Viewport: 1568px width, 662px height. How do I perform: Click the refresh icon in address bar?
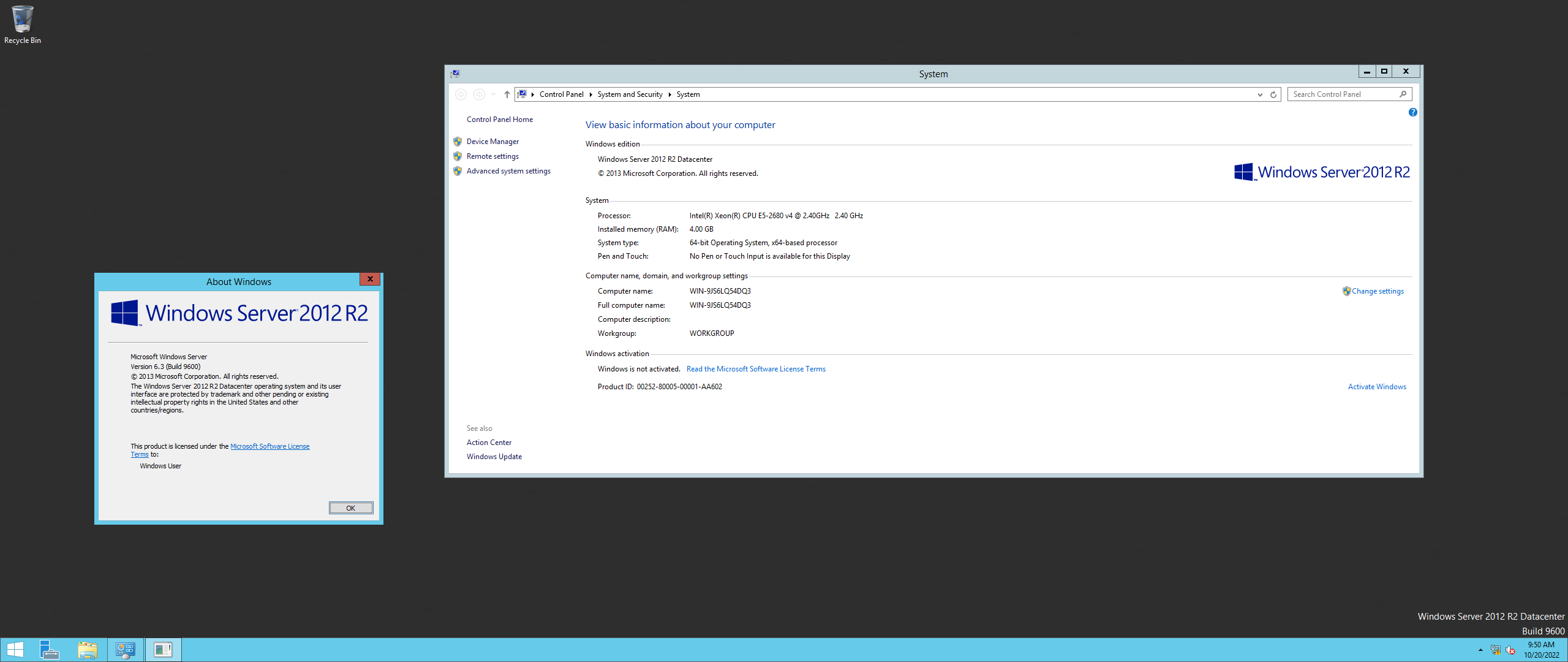pos(1273,94)
